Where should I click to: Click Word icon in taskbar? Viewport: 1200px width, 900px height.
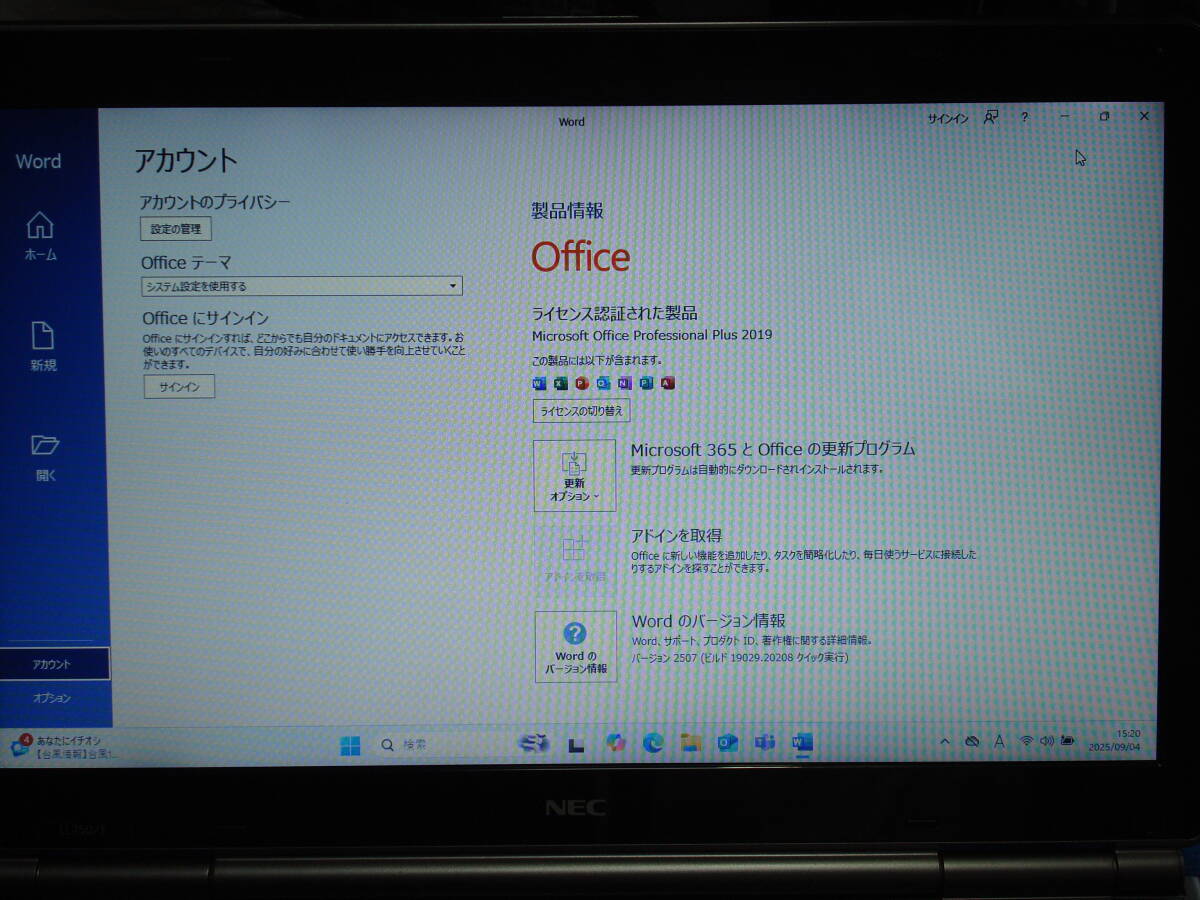tap(801, 743)
